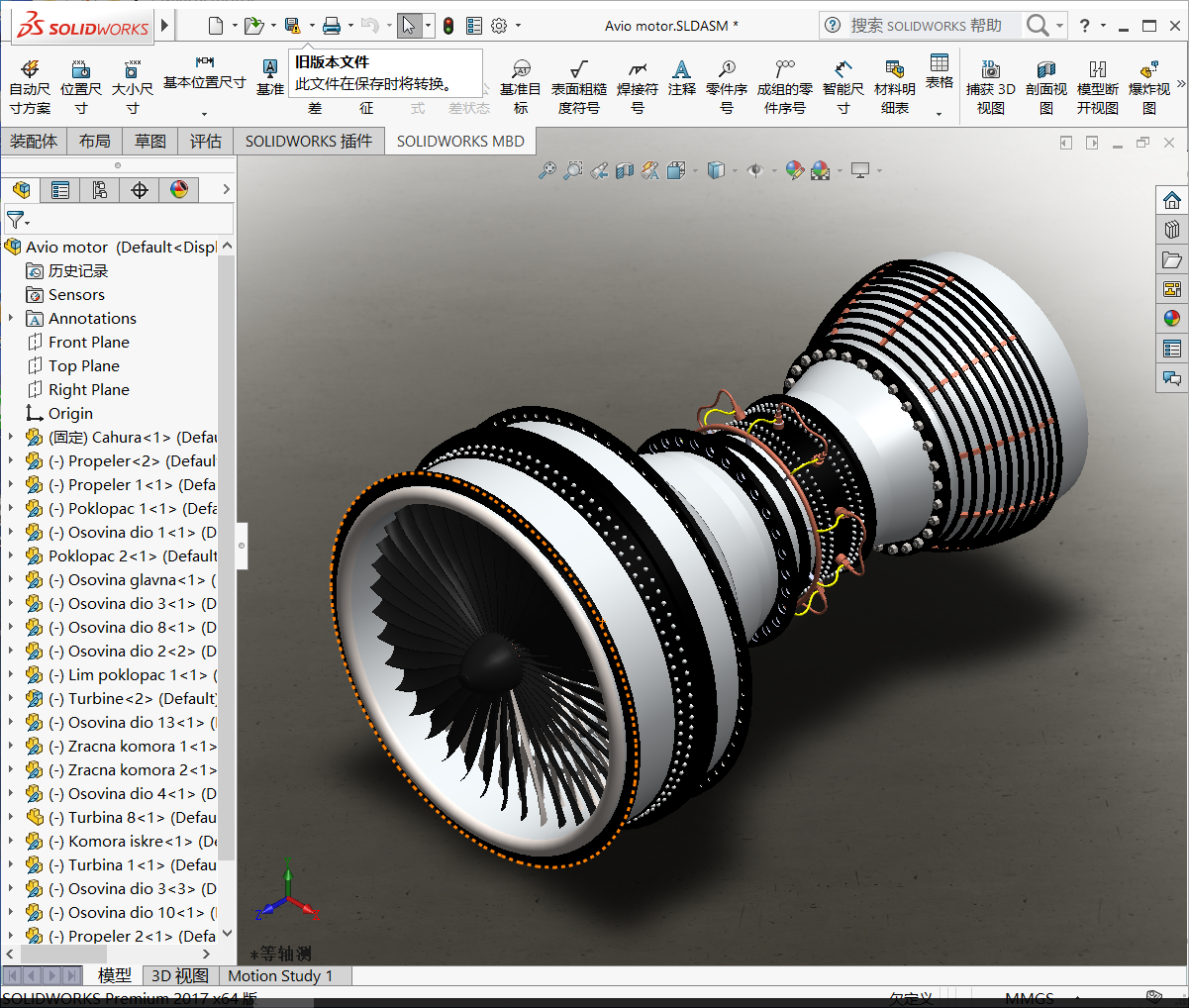Toggle Hide/Show Items eye icon
1189x1008 pixels.
754,170
